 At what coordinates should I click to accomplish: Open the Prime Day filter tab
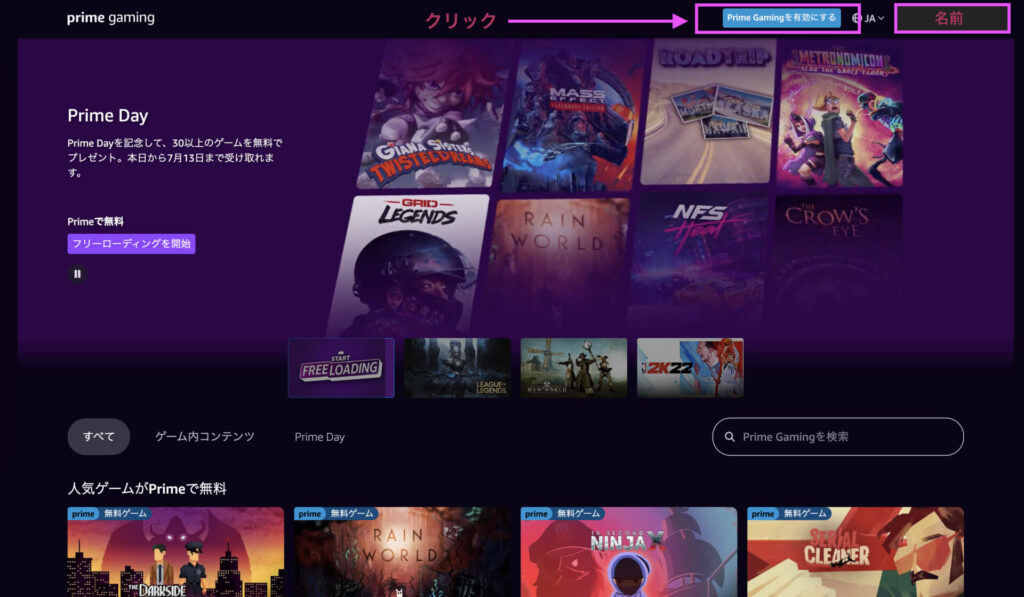tap(319, 437)
